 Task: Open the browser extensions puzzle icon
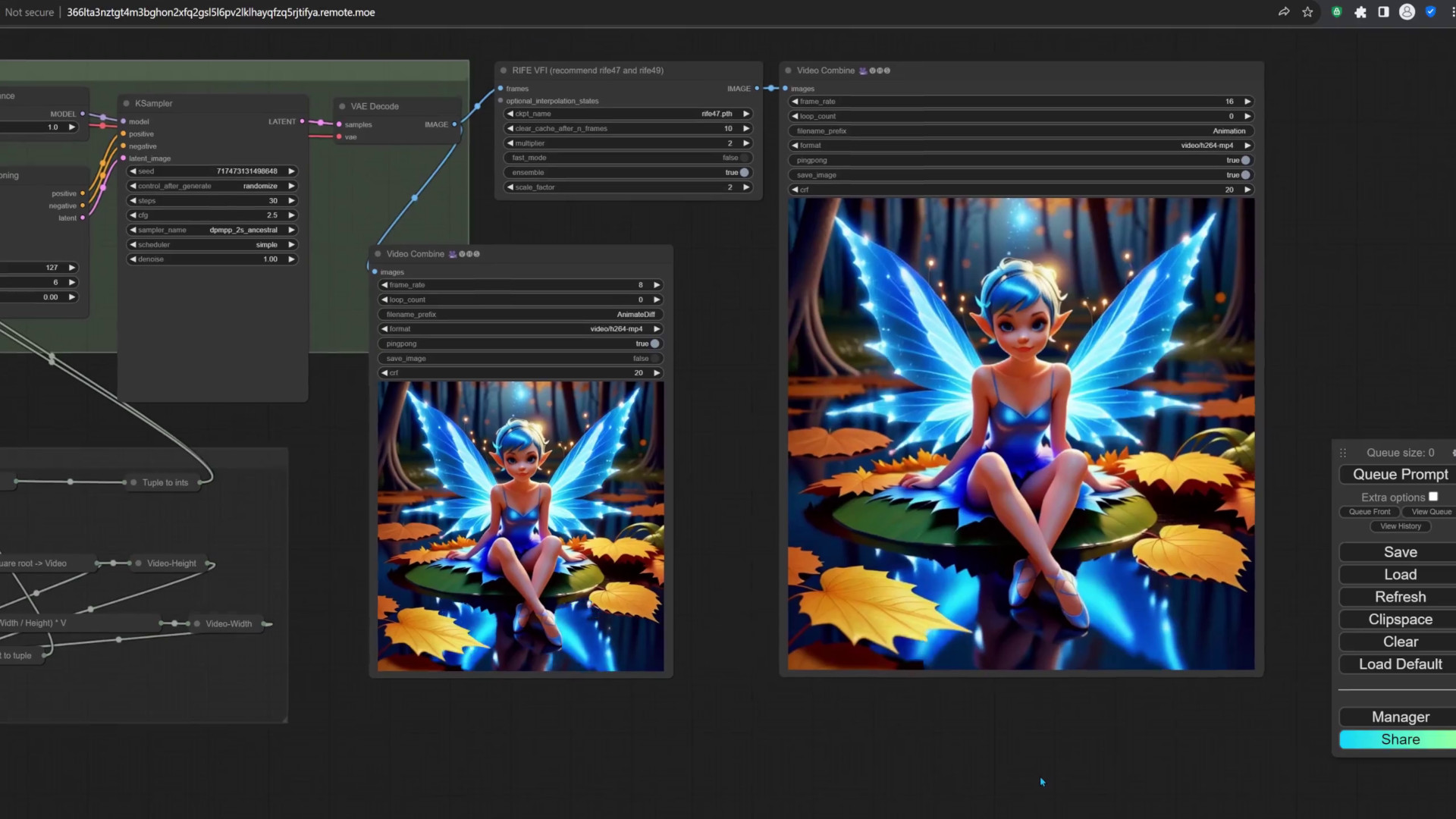click(x=1360, y=12)
